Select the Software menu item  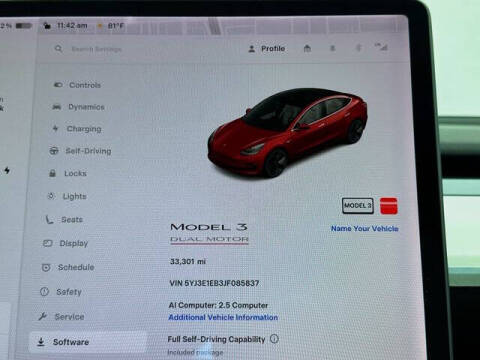coord(87,342)
